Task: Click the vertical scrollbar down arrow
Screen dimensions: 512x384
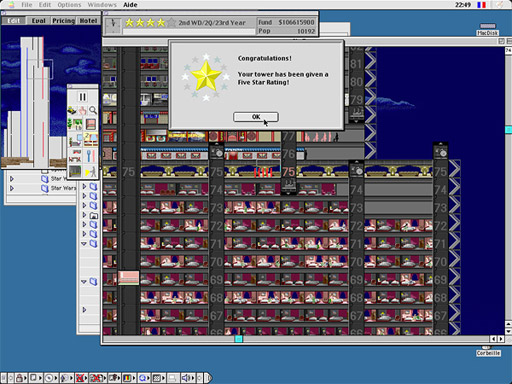Action: 509,331
